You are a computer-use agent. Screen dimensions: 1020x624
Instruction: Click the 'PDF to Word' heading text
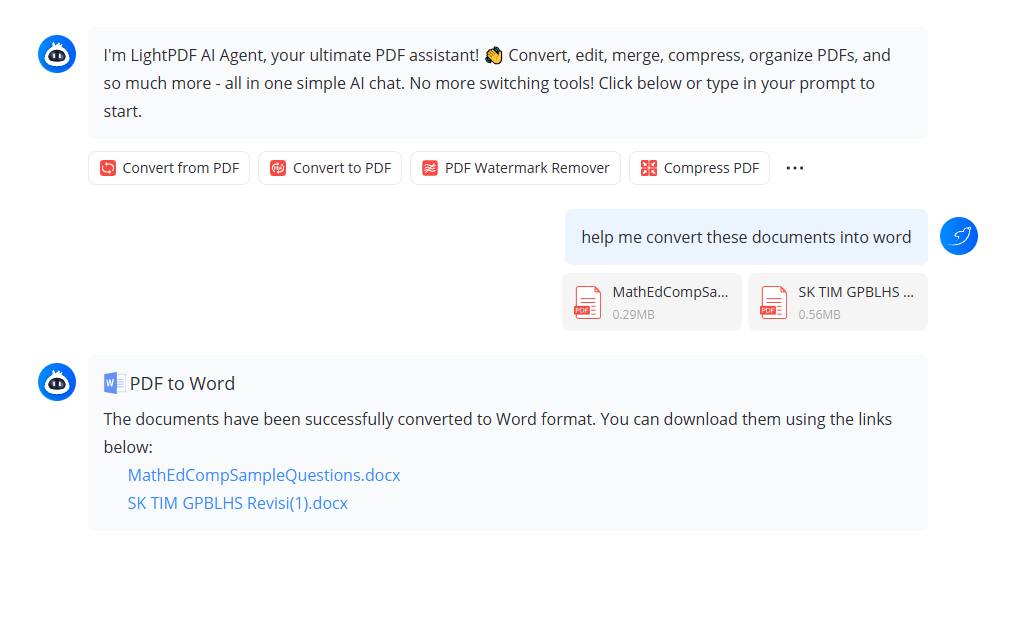point(182,383)
